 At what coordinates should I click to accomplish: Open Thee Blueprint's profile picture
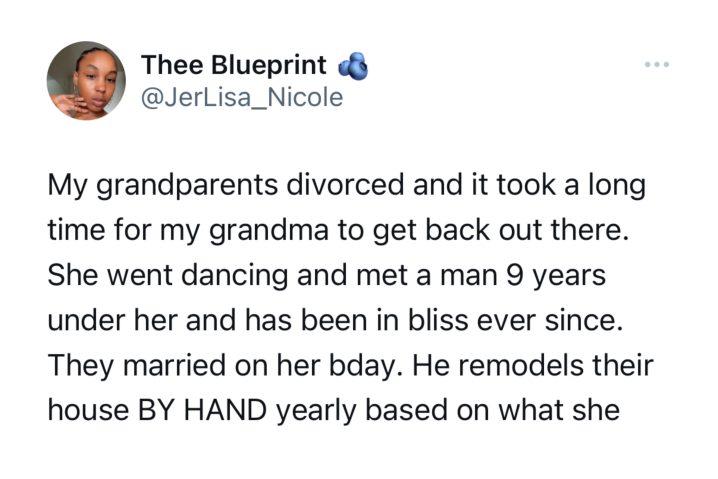pyautogui.click(x=86, y=81)
